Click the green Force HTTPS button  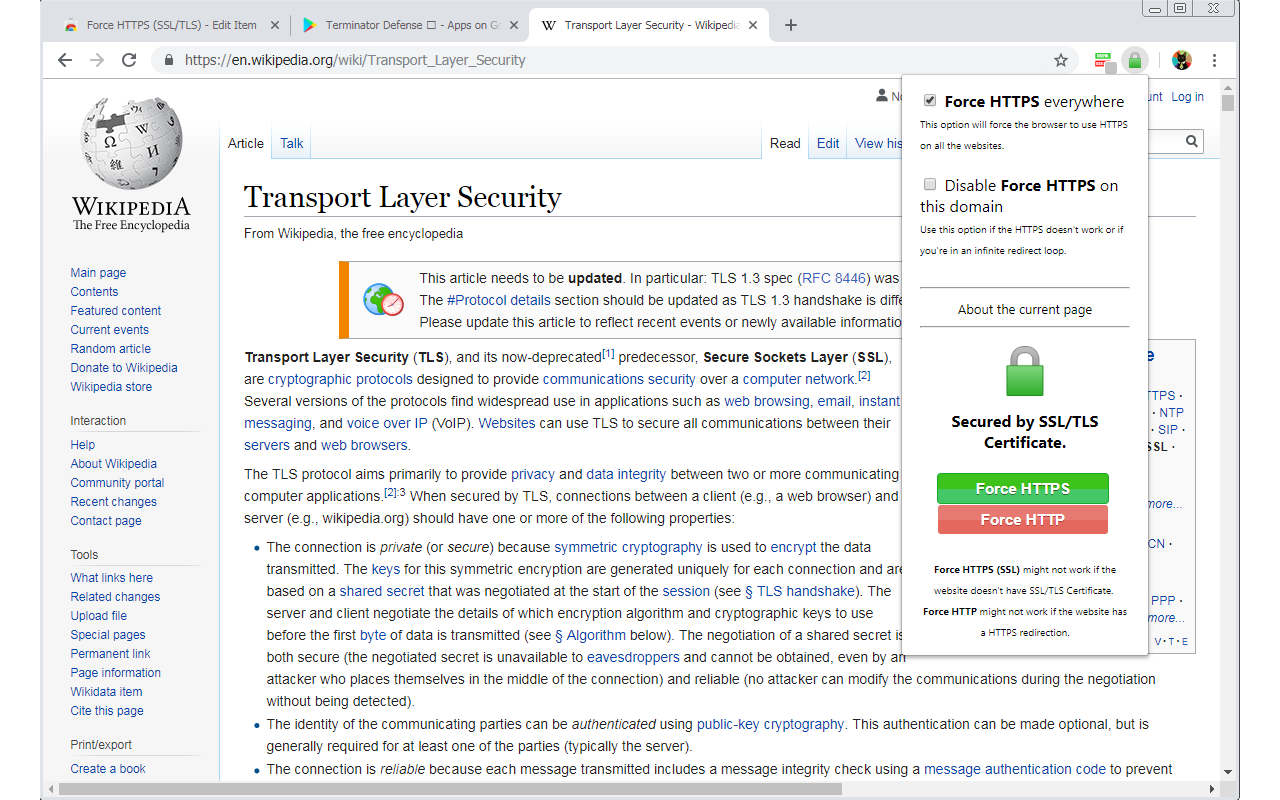coord(1022,488)
